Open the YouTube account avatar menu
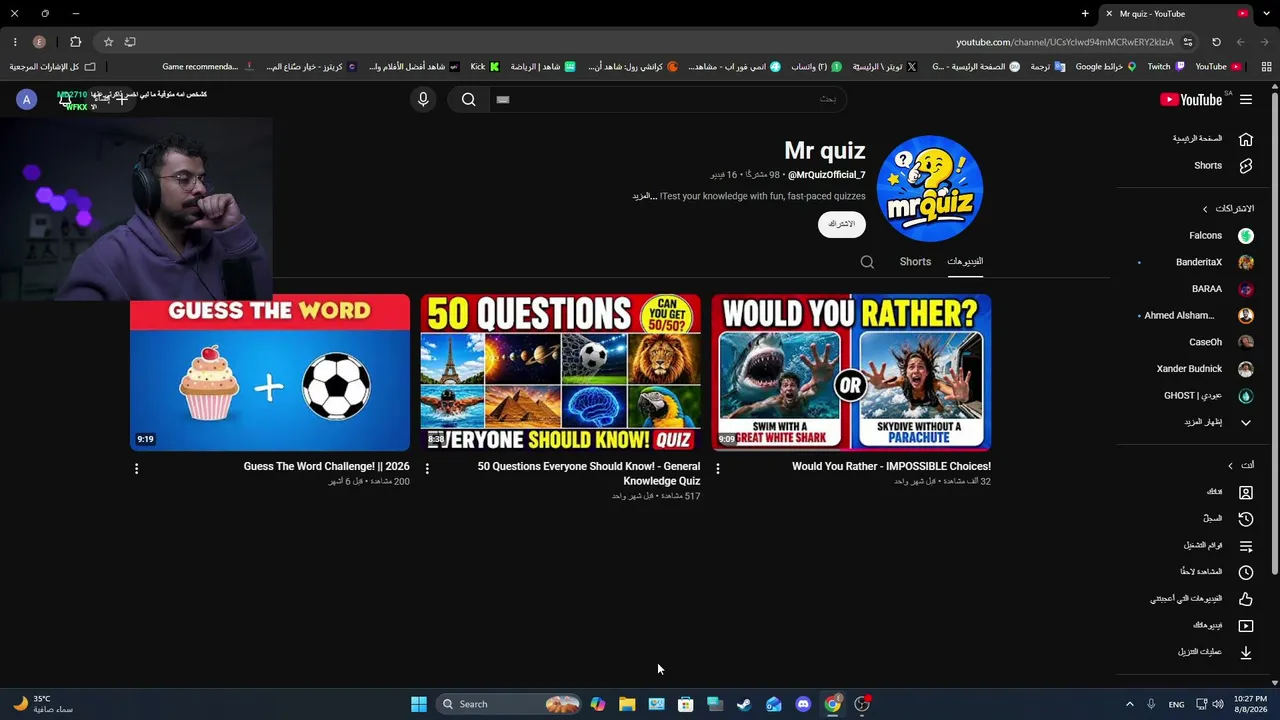 (x=27, y=99)
